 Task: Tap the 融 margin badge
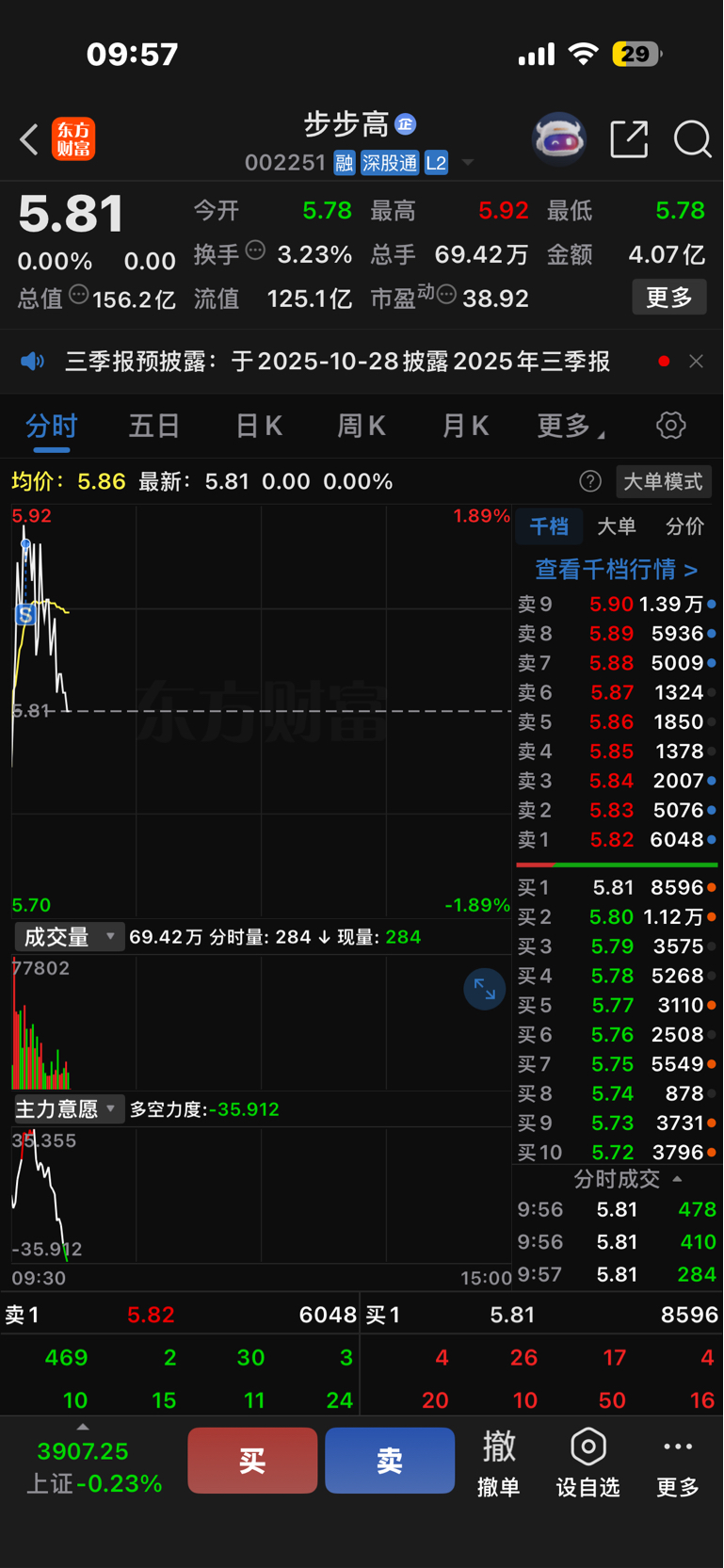click(x=345, y=163)
